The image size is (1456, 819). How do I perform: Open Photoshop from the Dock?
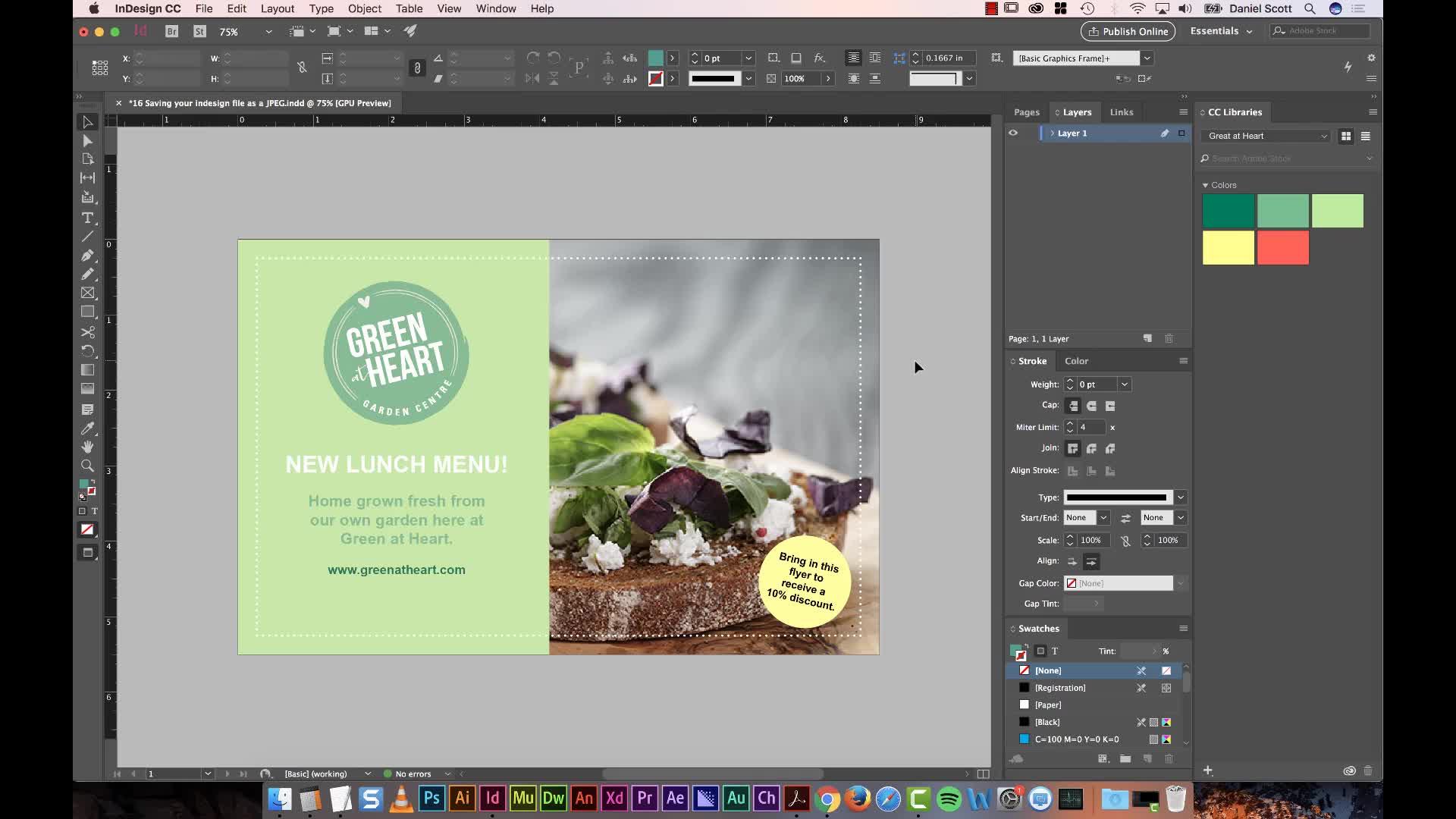pyautogui.click(x=431, y=798)
